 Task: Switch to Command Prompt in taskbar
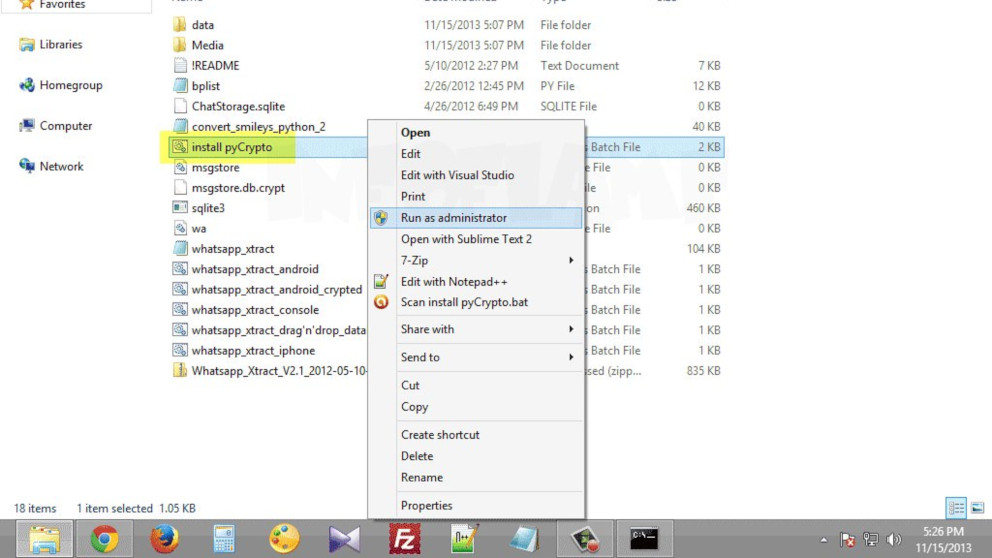tap(644, 540)
